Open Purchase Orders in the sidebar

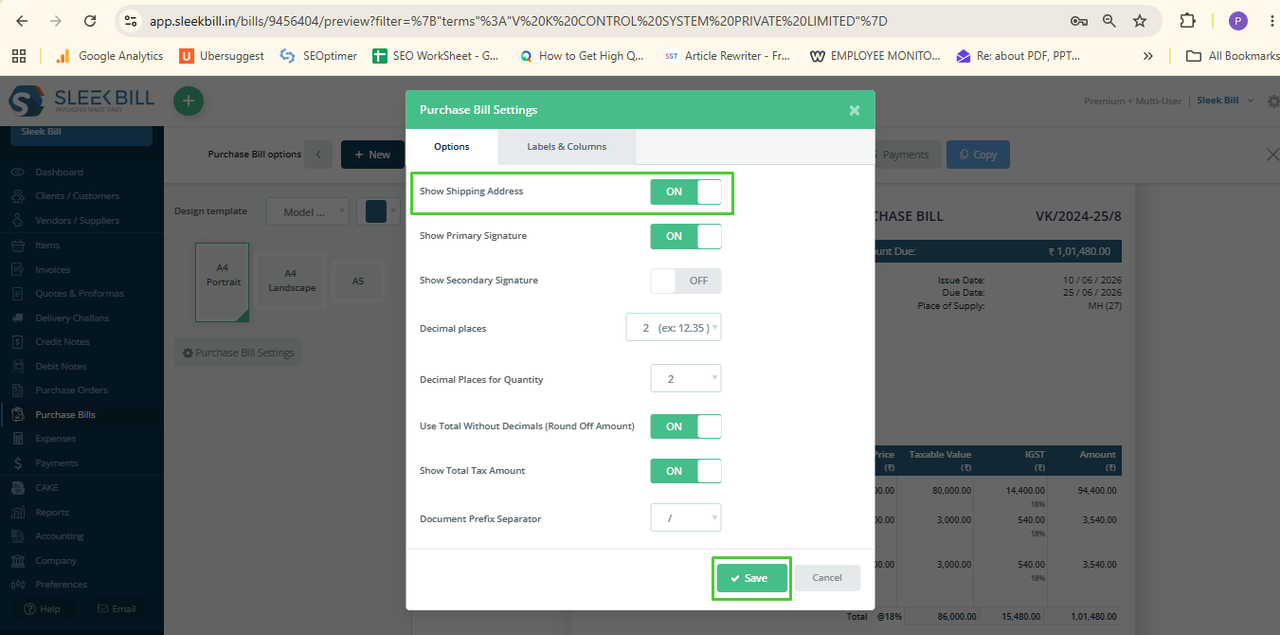coord(71,390)
